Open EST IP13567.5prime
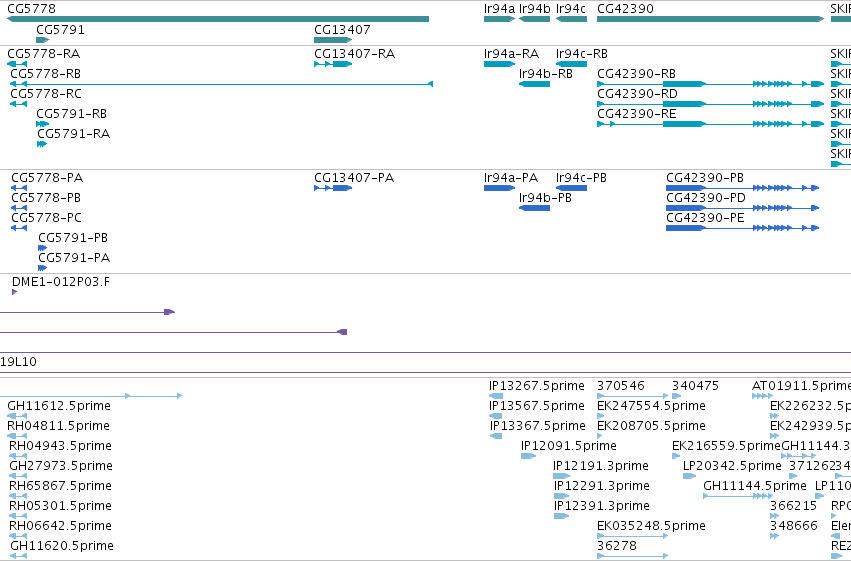 (537, 406)
